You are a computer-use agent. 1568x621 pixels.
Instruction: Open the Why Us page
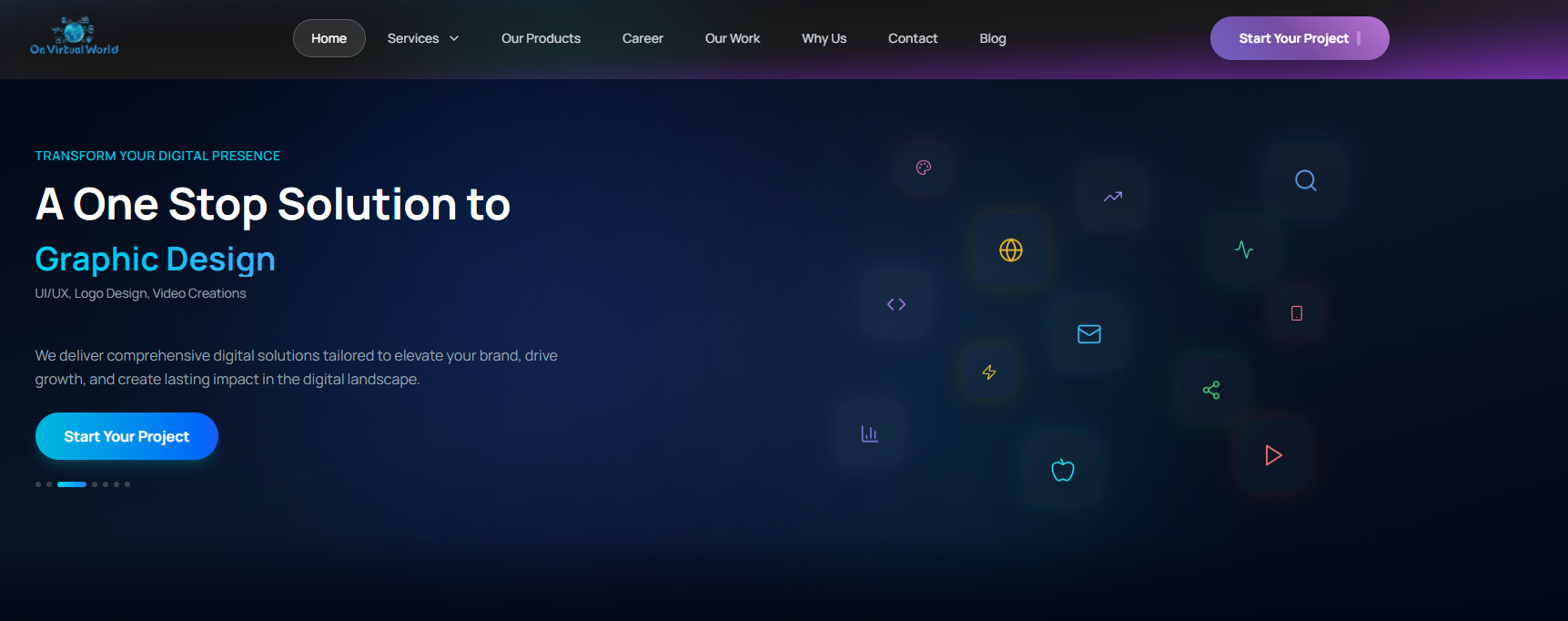coord(824,38)
